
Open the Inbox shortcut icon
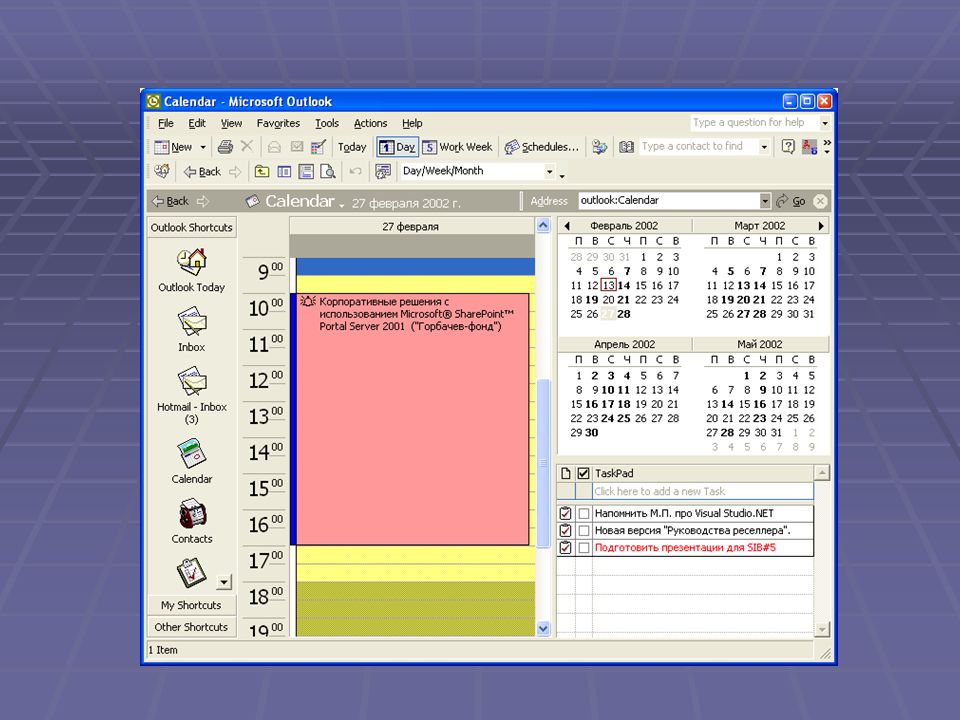click(192, 322)
